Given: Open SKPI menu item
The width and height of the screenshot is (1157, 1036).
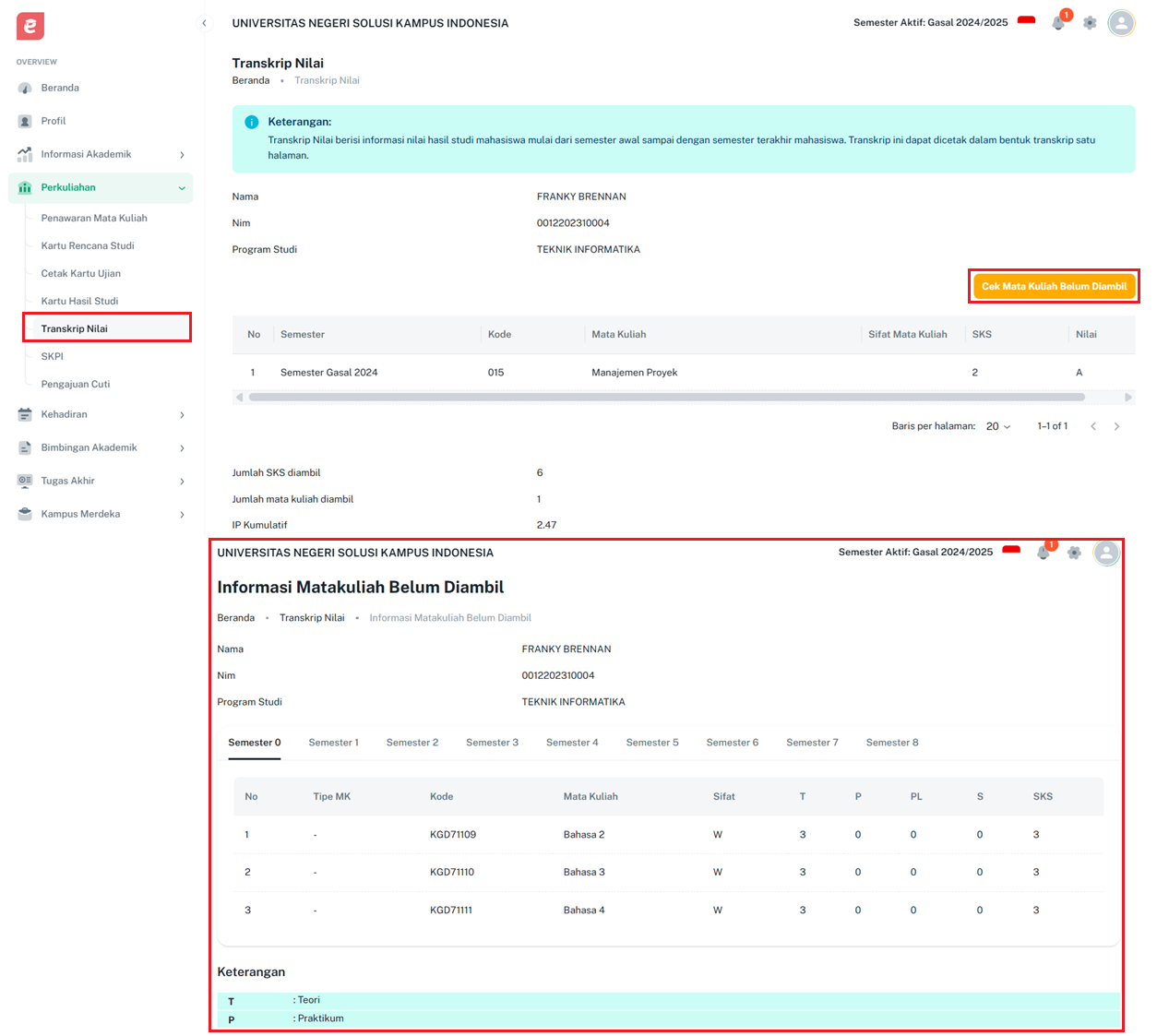Looking at the screenshot, I should point(53,357).
